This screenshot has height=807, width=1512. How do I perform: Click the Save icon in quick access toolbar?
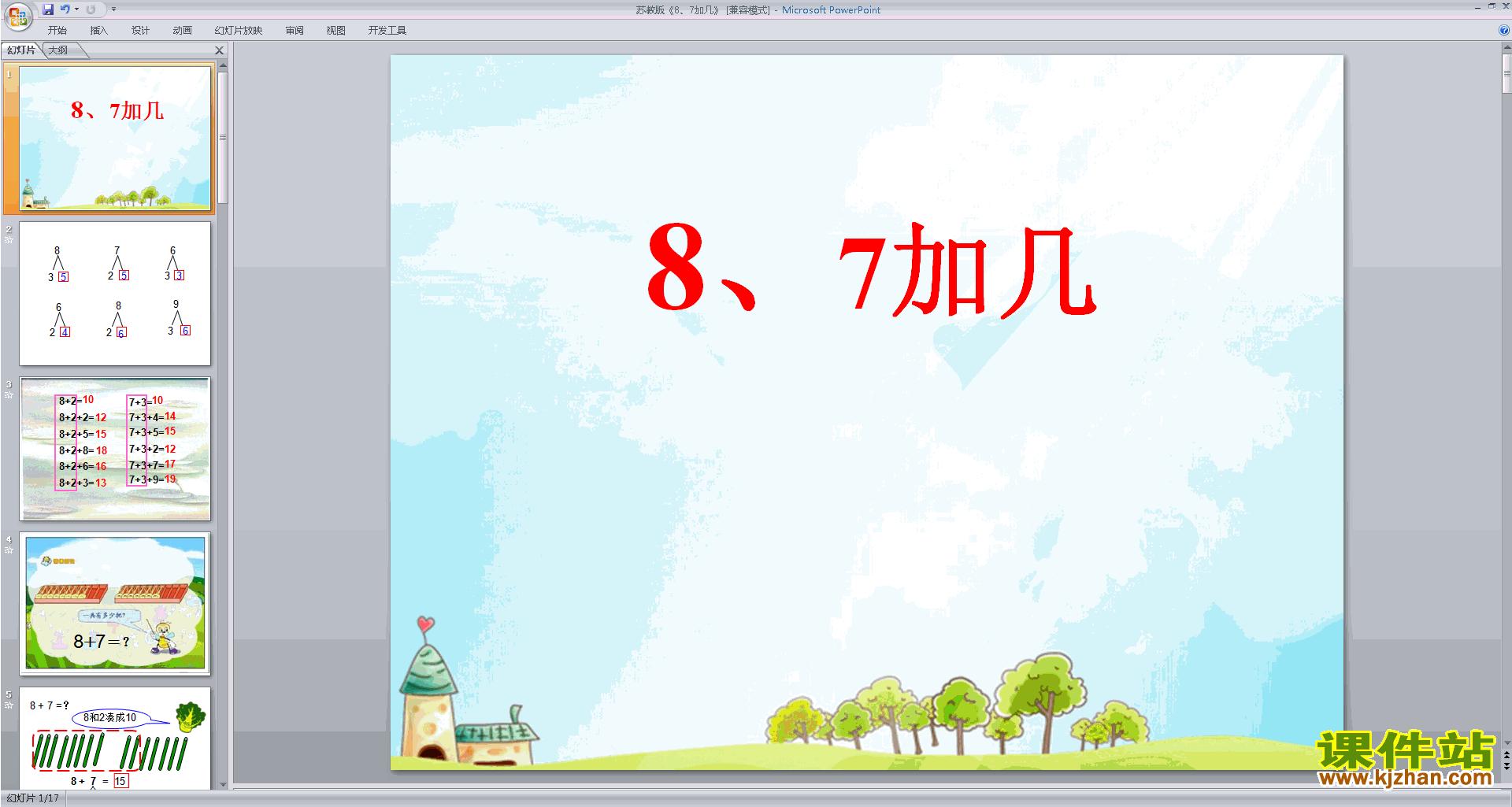click(x=48, y=9)
